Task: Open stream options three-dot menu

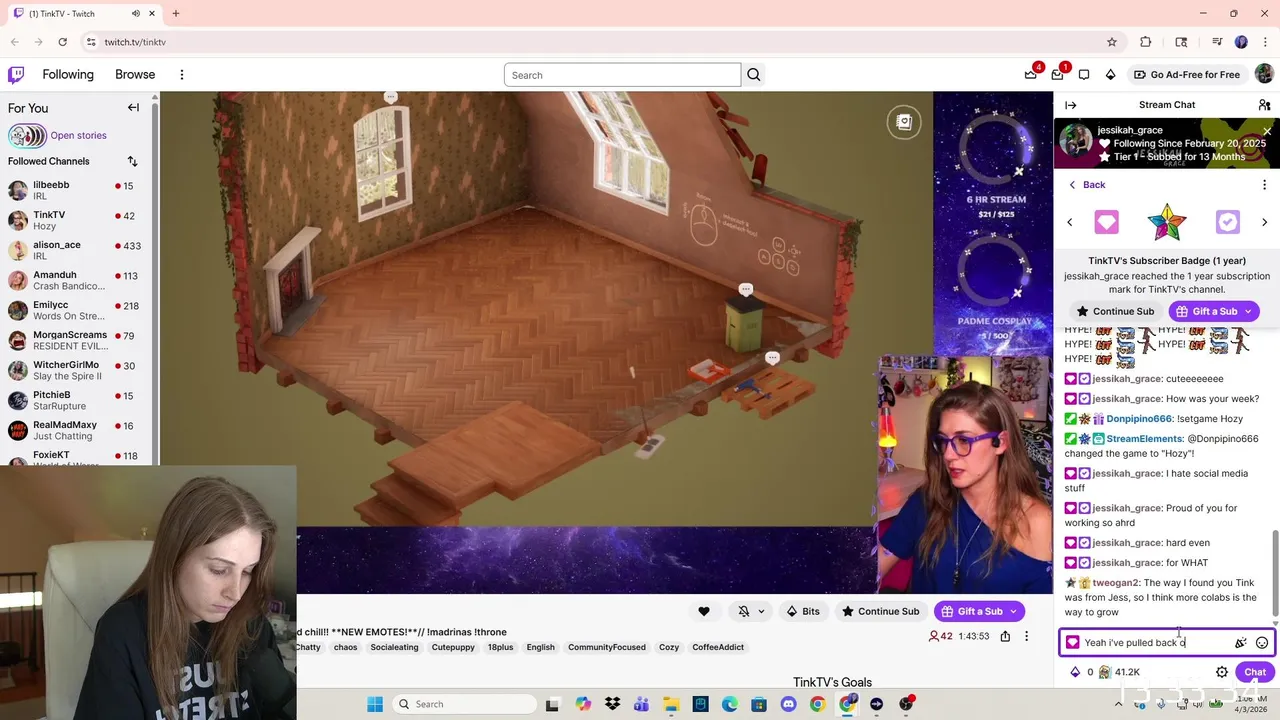Action: (x=1026, y=636)
